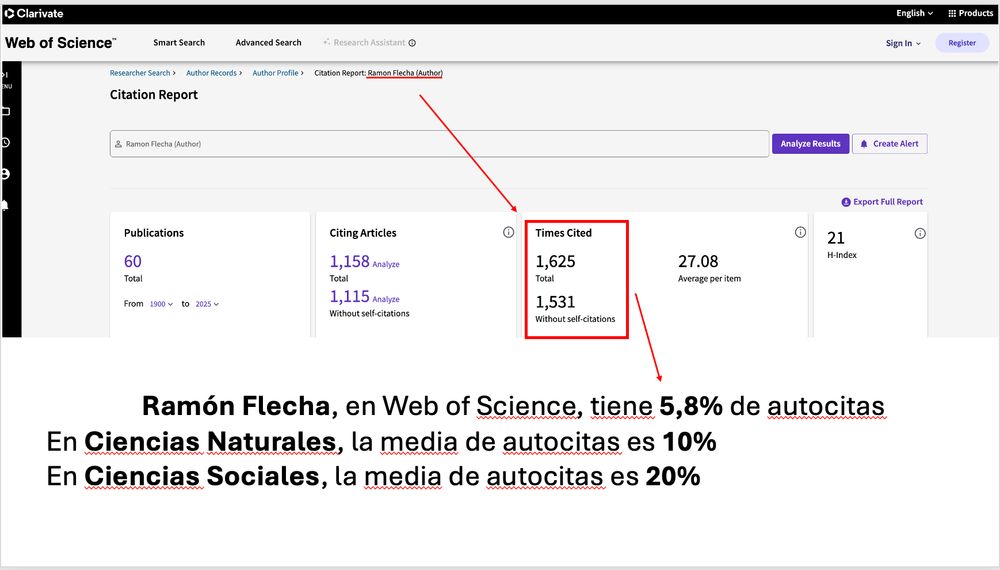Go to Author Profile breadcrumb
This screenshot has width=1000, height=570.
pyautogui.click(x=275, y=73)
